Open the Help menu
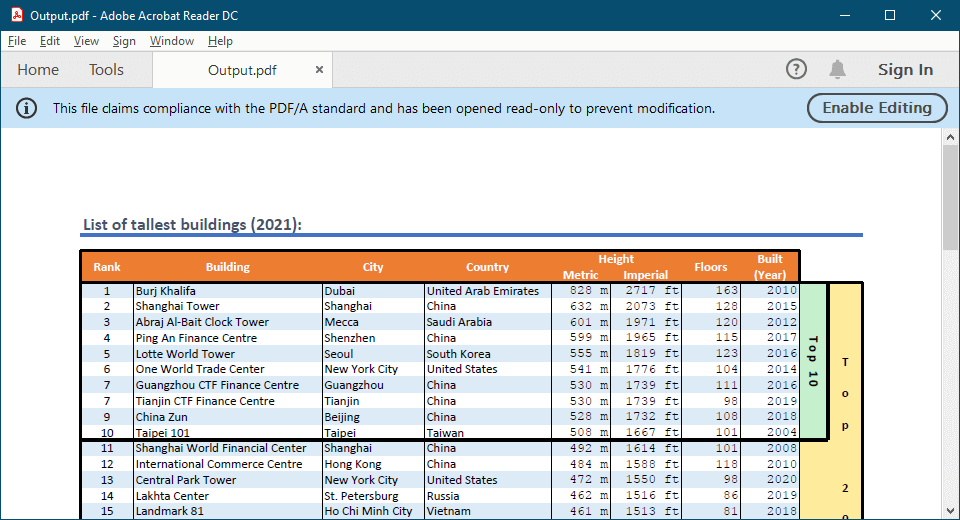Screen dimensions: 960x520 pyautogui.click(x=220, y=41)
